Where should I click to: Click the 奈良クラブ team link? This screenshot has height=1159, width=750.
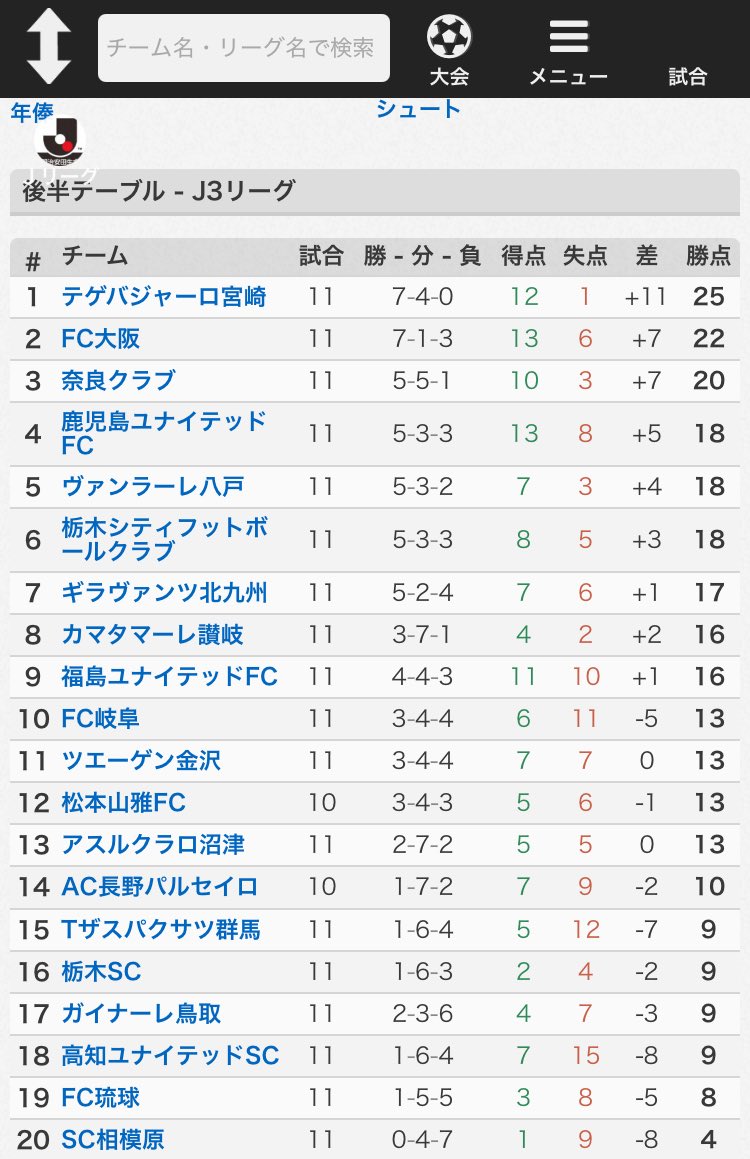(x=118, y=381)
